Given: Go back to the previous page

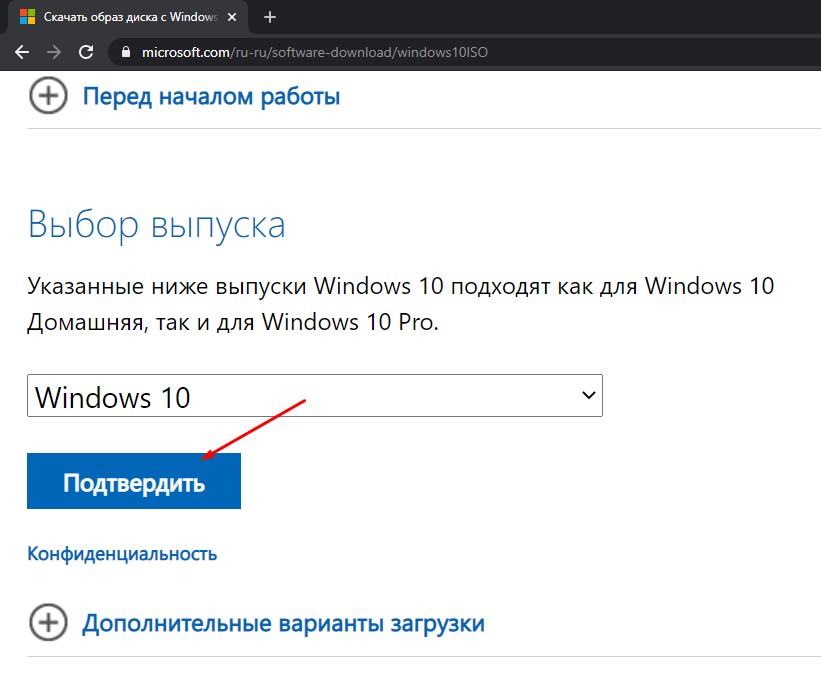Looking at the screenshot, I should coord(22,52).
